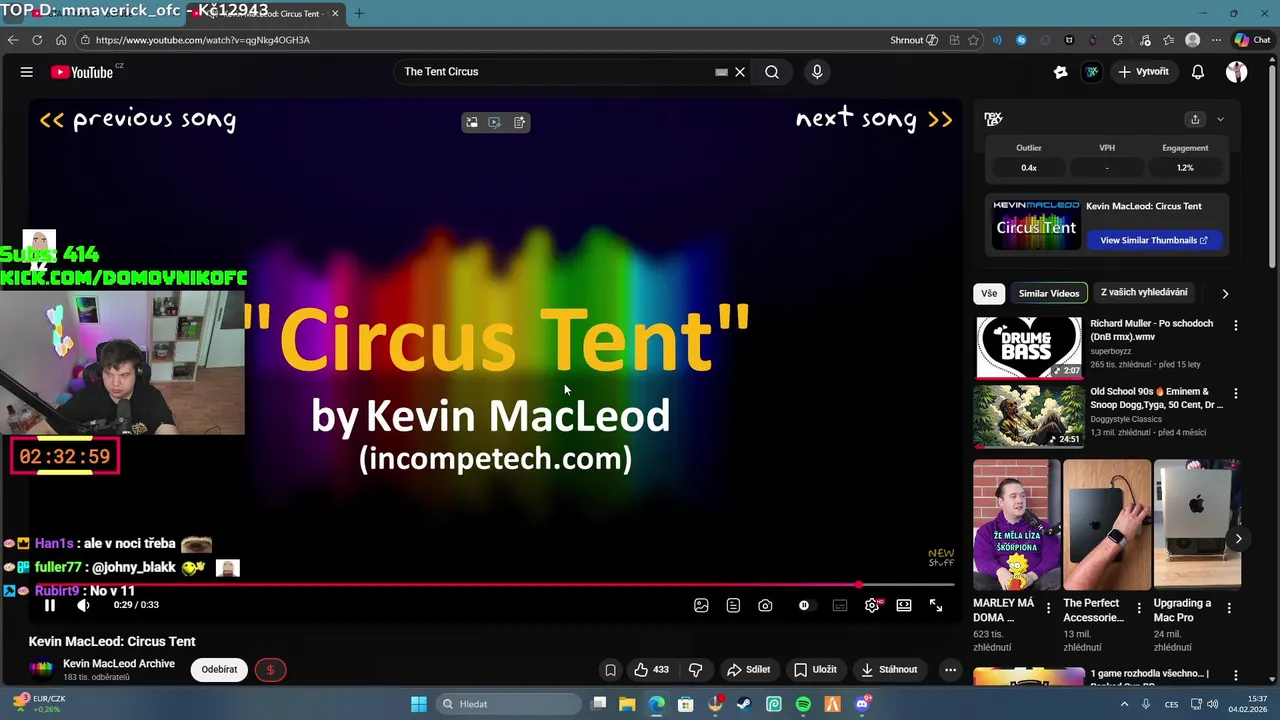Screen dimensions: 1280x720
Task: Open the notifications bell
Action: [x=1198, y=72]
